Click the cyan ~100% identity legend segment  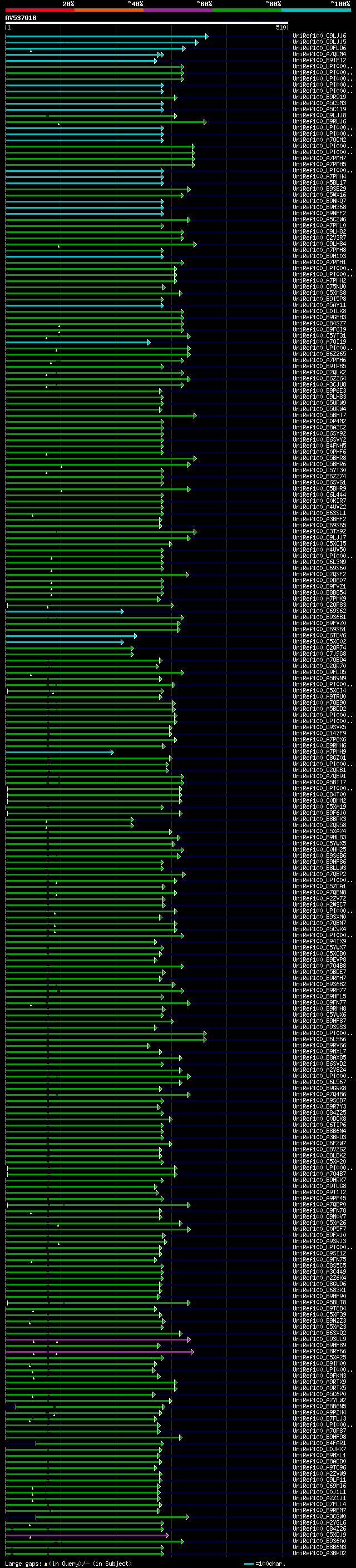pyautogui.click(x=315, y=10)
